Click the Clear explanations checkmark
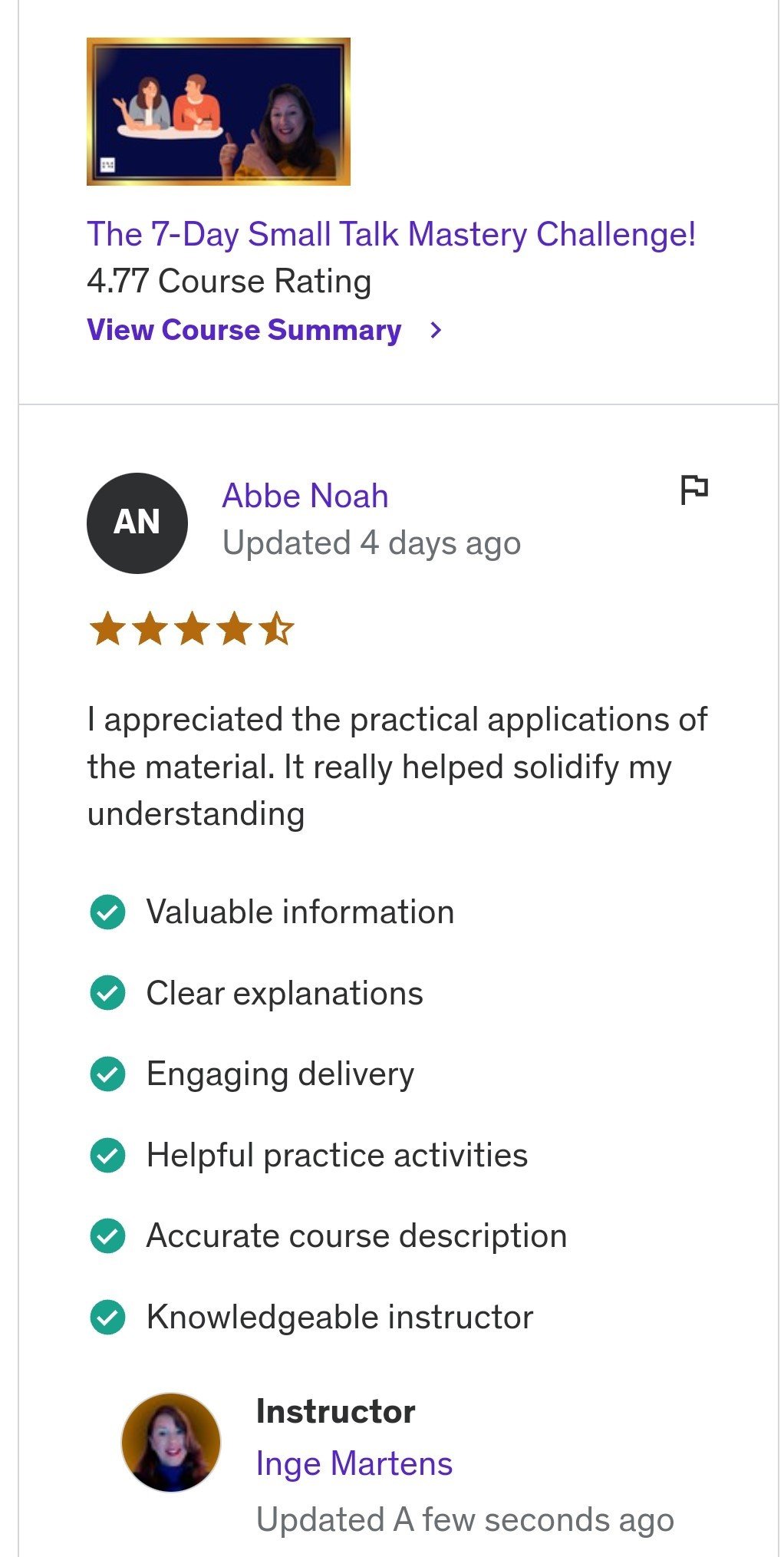This screenshot has height=1557, width=784. tap(107, 993)
